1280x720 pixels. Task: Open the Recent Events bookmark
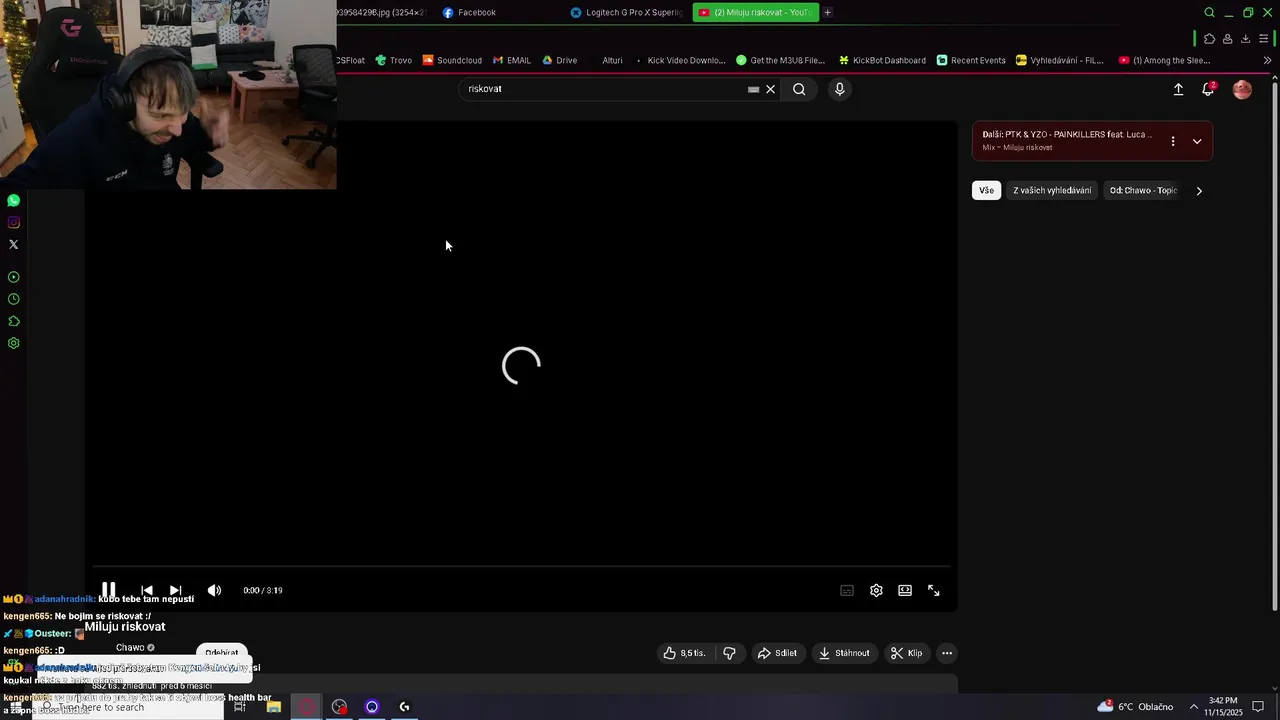[x=971, y=60]
